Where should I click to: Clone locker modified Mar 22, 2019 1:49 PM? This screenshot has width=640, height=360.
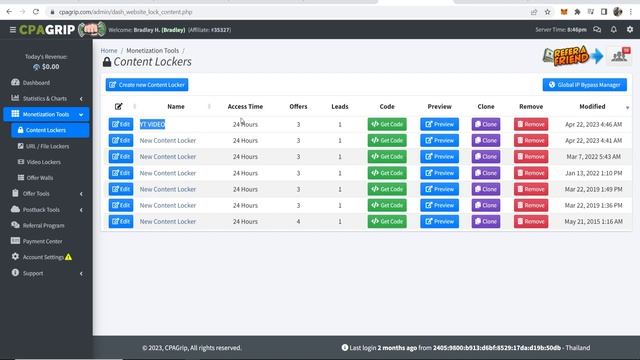[486, 189]
